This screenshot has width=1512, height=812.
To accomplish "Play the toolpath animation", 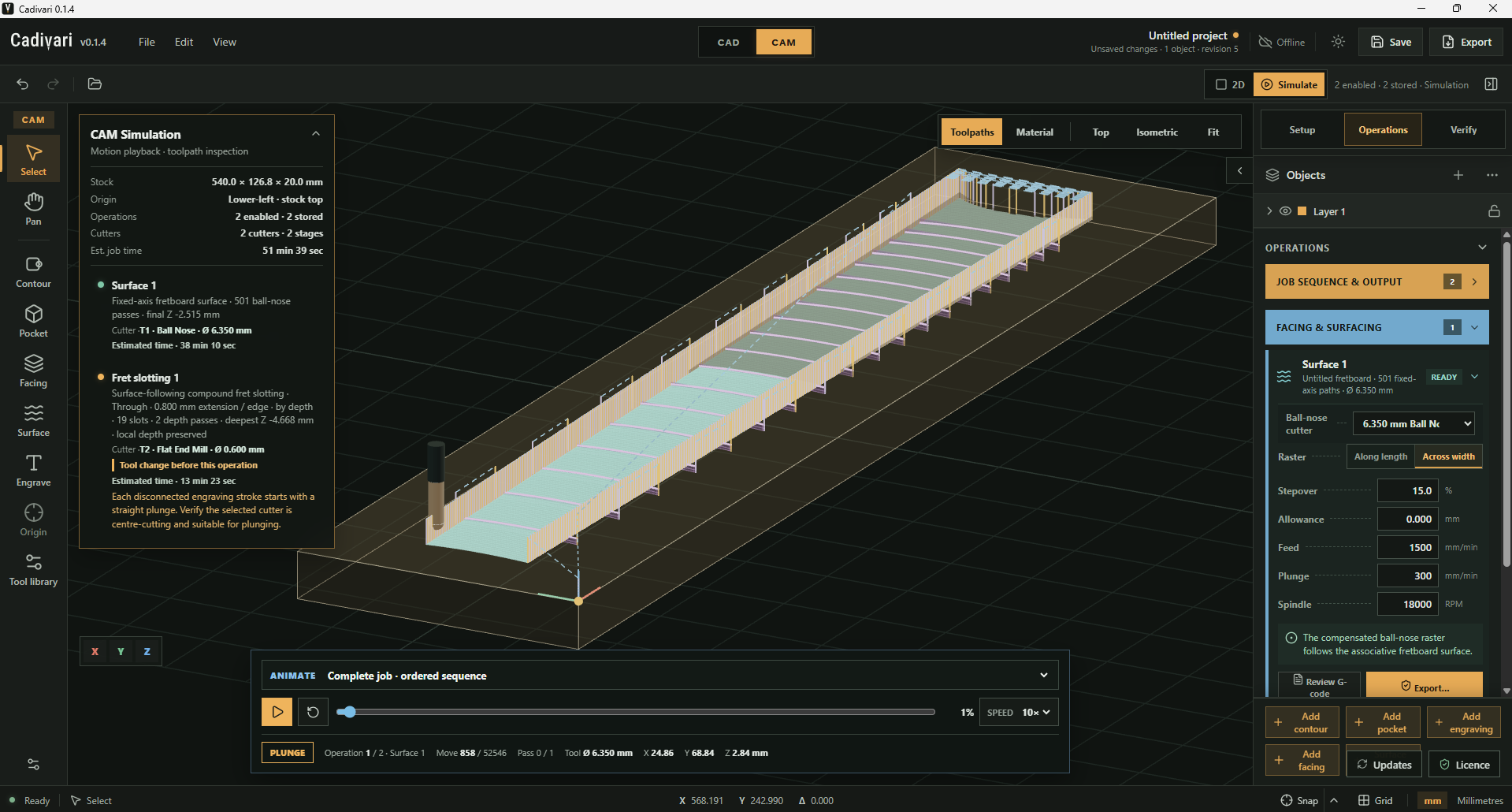I will coord(277,712).
